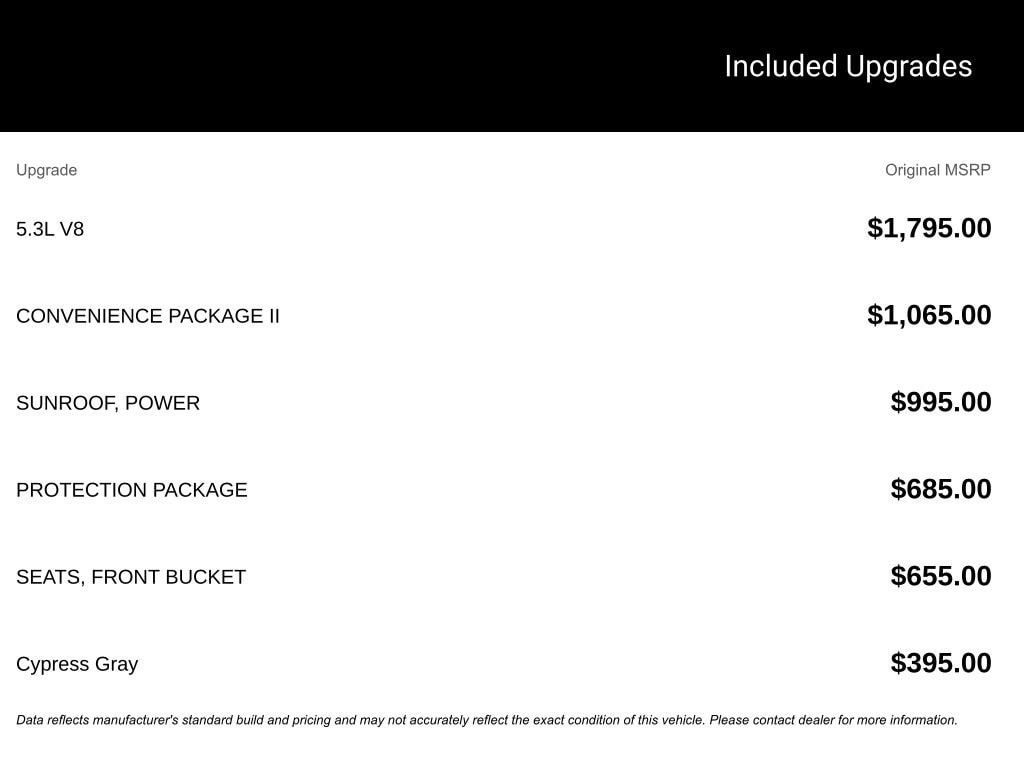Select the 'Original MSRP' column header
Image resolution: width=1024 pixels, height=768 pixels.
point(937,170)
